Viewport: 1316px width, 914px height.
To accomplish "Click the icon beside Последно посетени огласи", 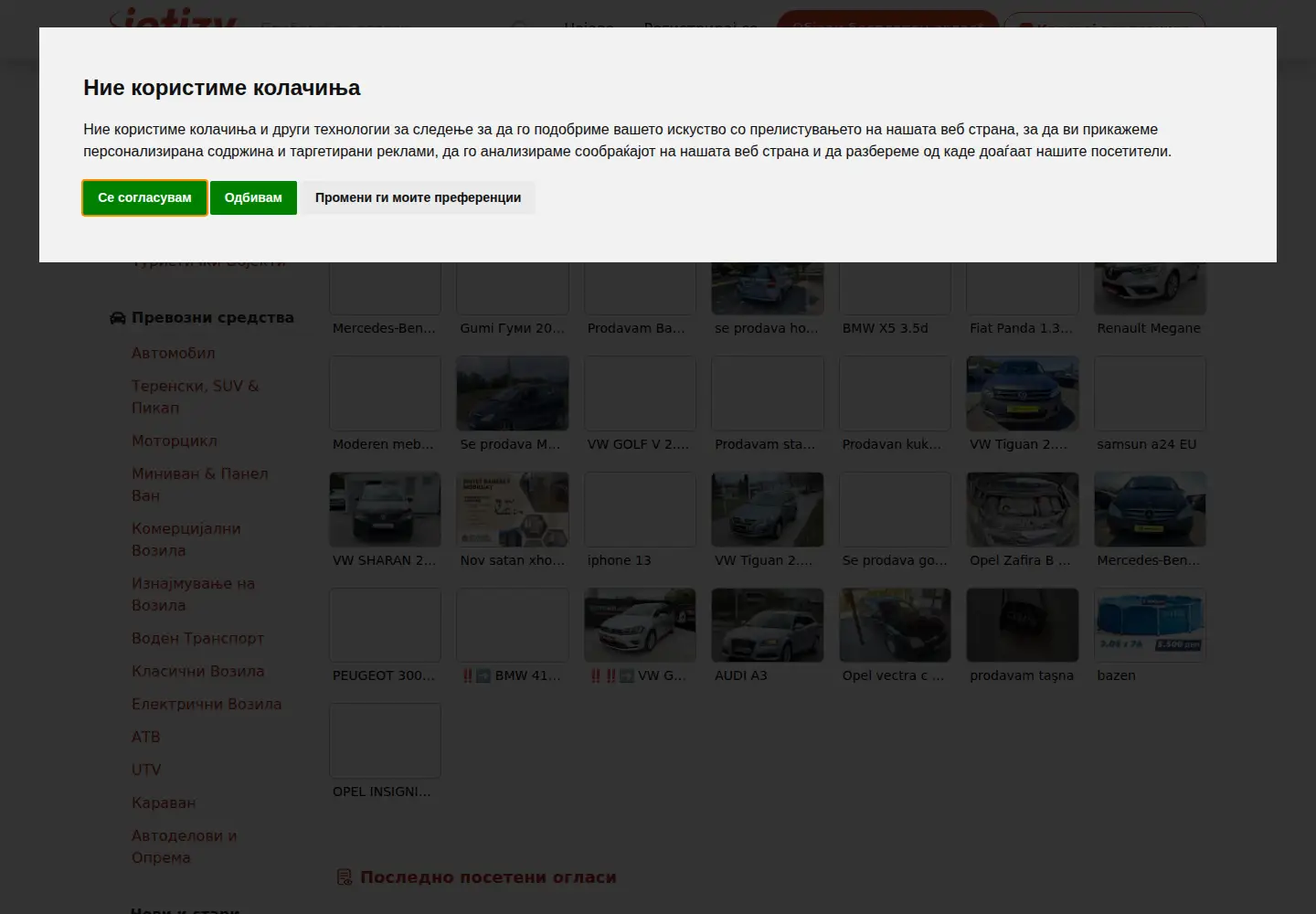I will [345, 877].
